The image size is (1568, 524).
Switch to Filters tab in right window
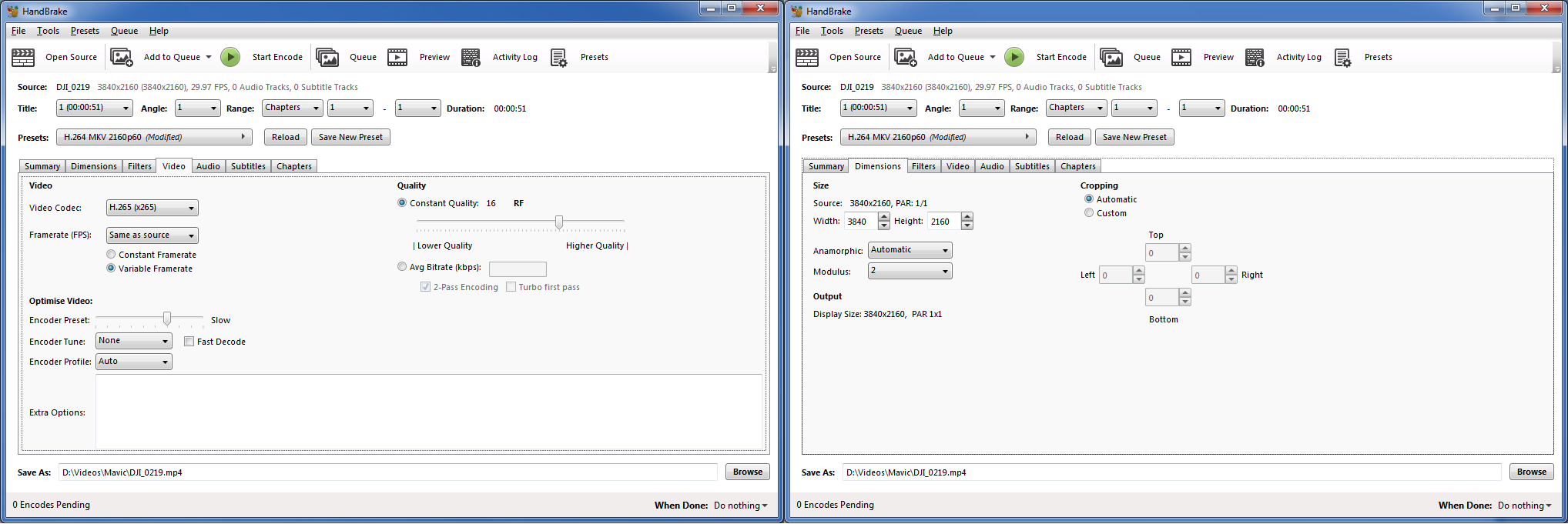click(923, 166)
